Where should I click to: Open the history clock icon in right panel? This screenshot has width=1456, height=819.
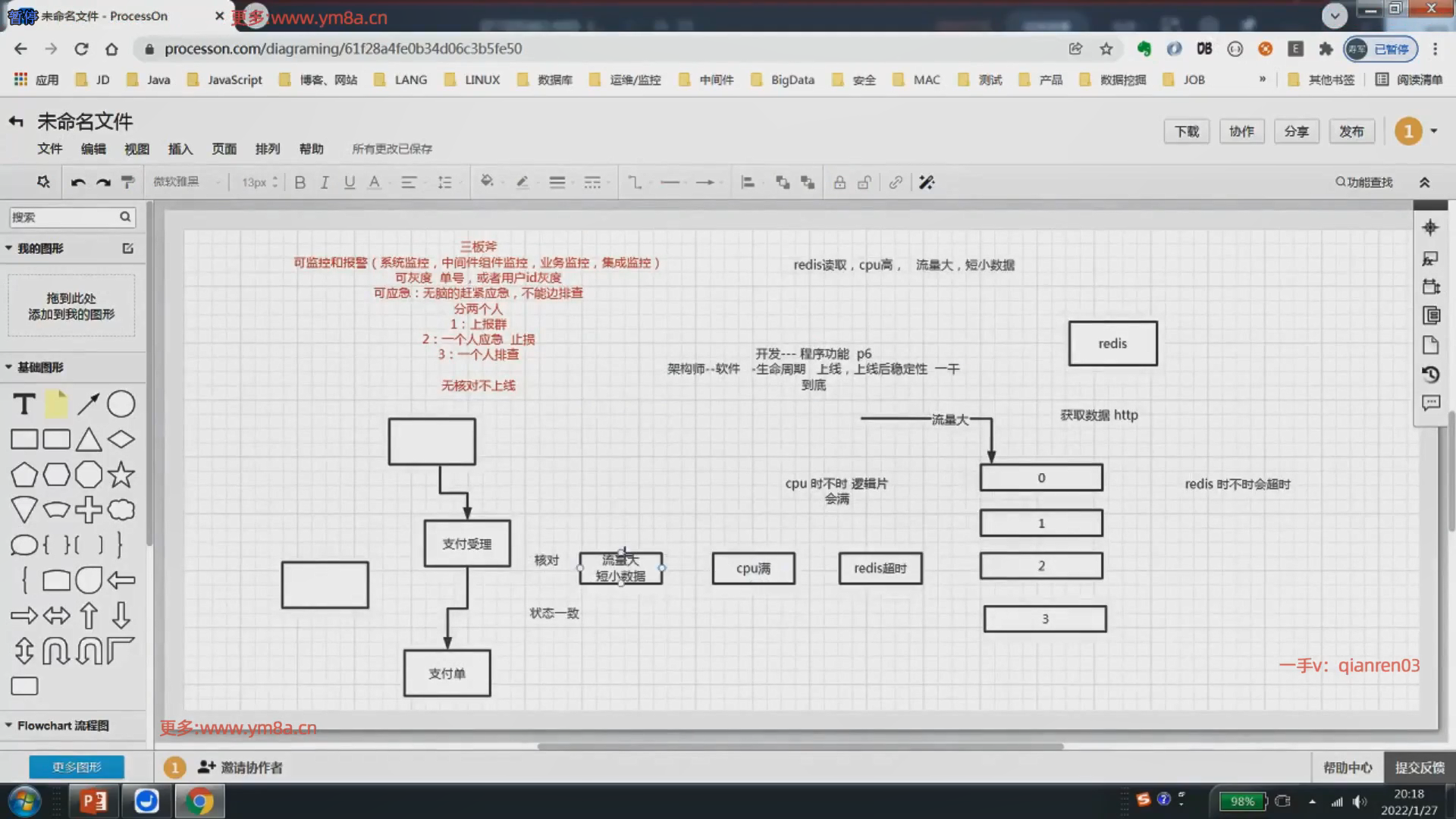pos(1431,375)
